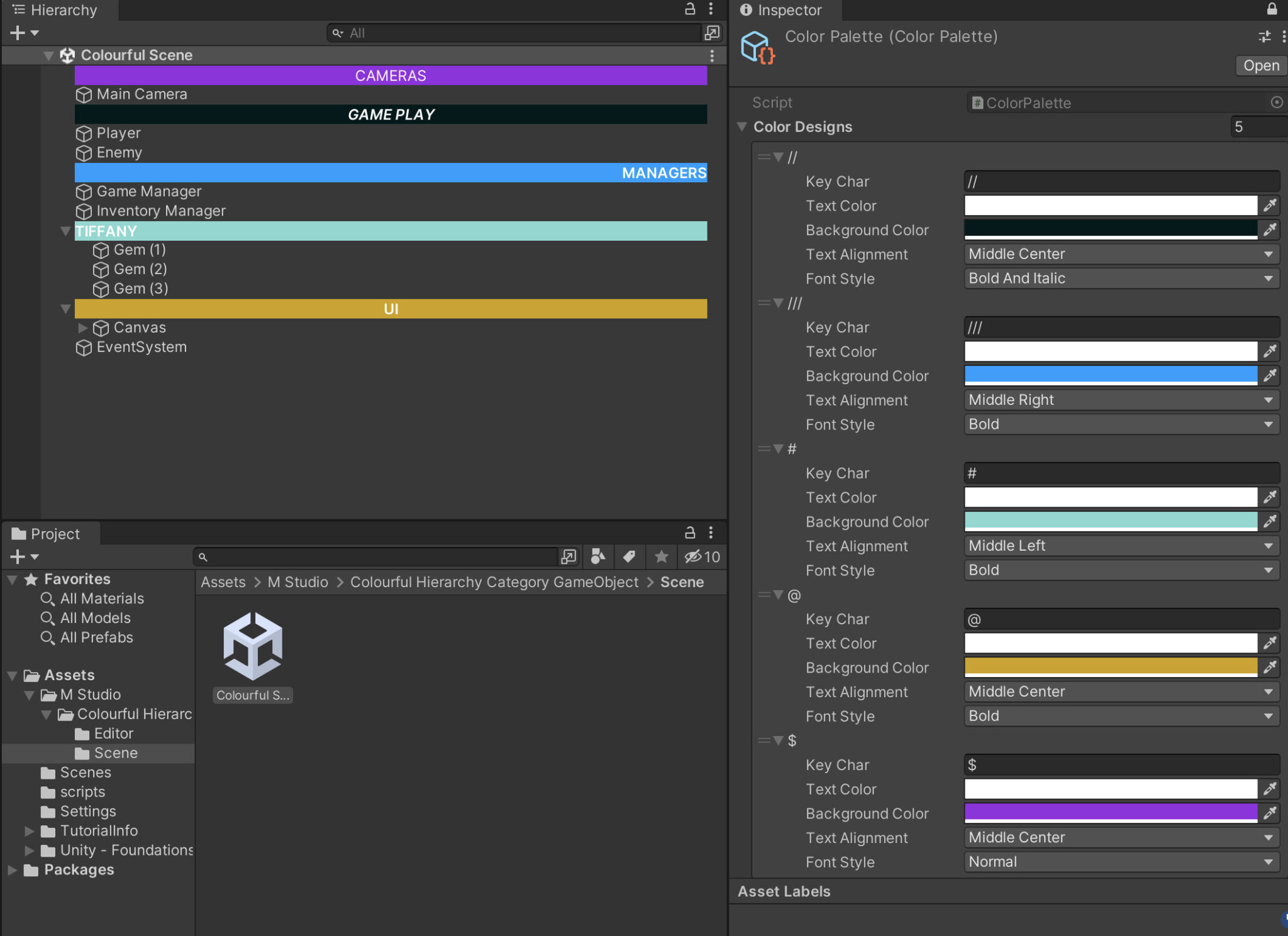Select the Colourful Scene asset thumbnail
The width and height of the screenshot is (1288, 936).
(x=252, y=644)
